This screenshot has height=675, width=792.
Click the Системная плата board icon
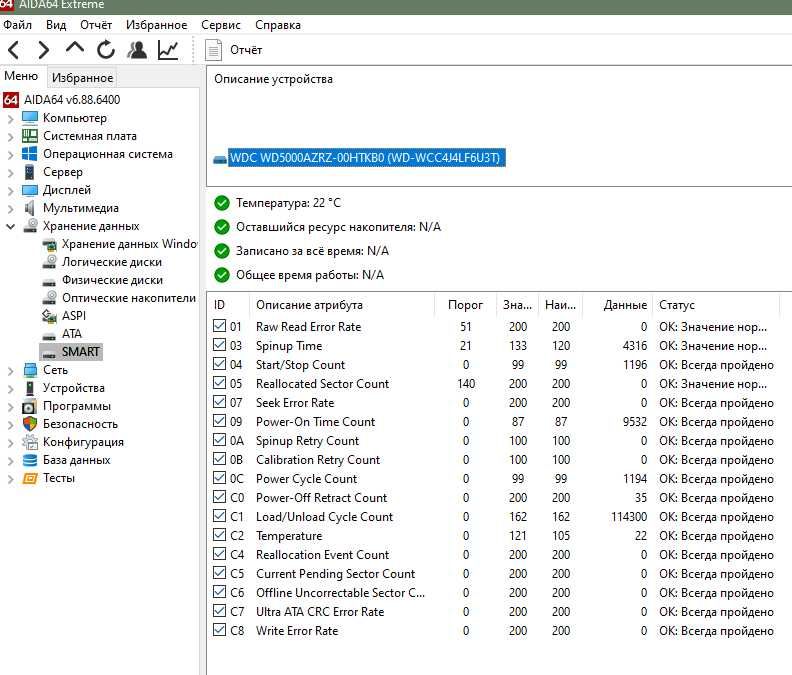point(30,136)
